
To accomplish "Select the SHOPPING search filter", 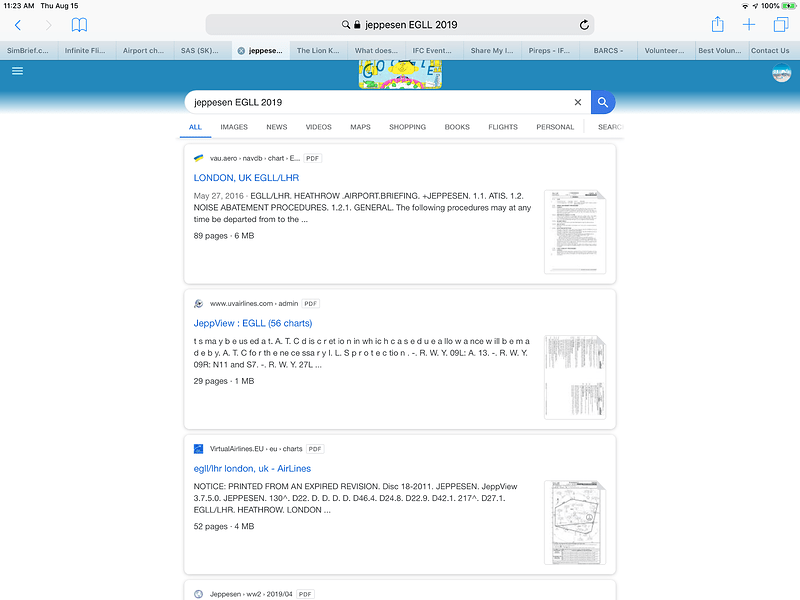I will point(408,127).
